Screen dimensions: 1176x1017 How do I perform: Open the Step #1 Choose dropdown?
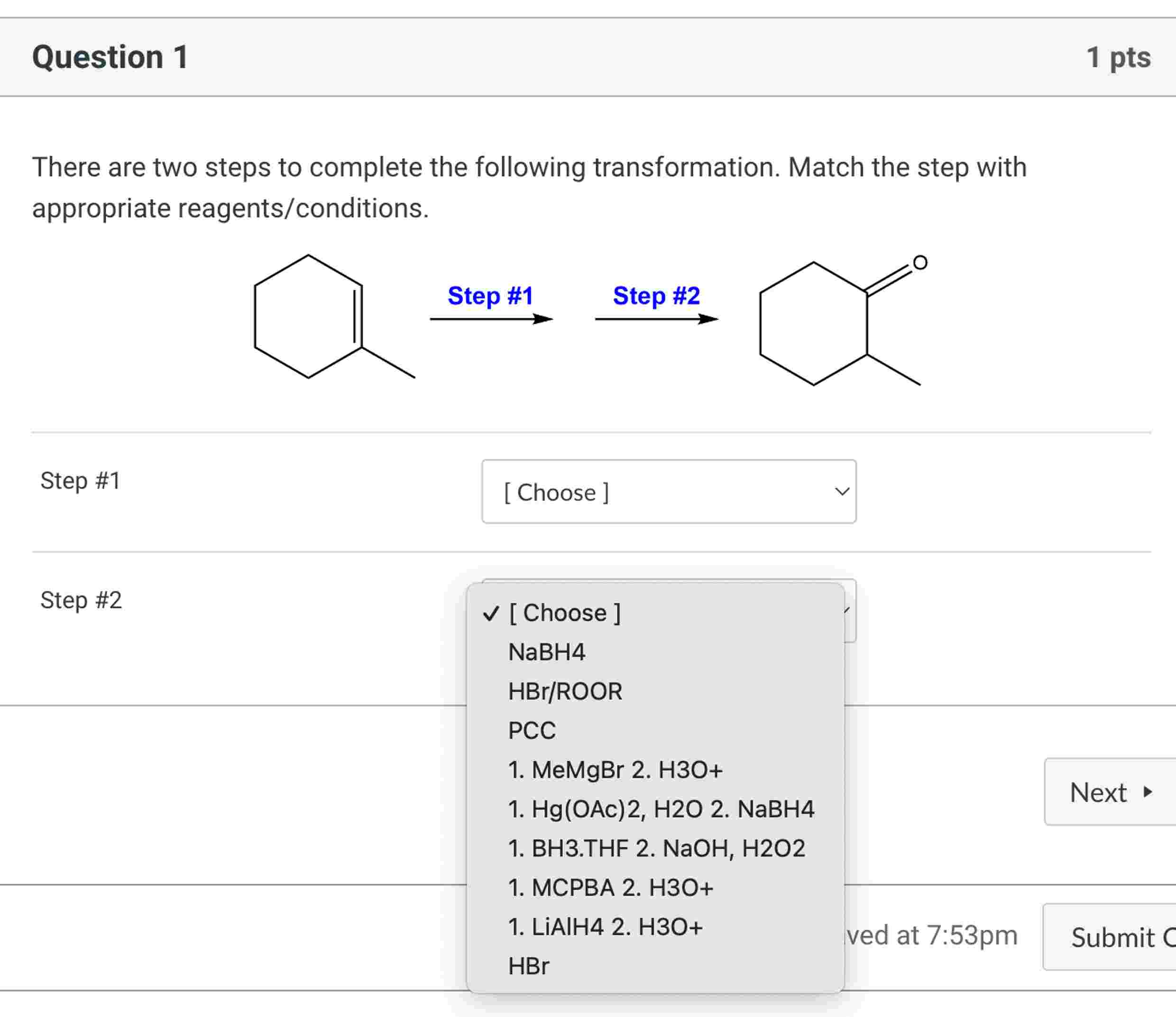point(669,492)
